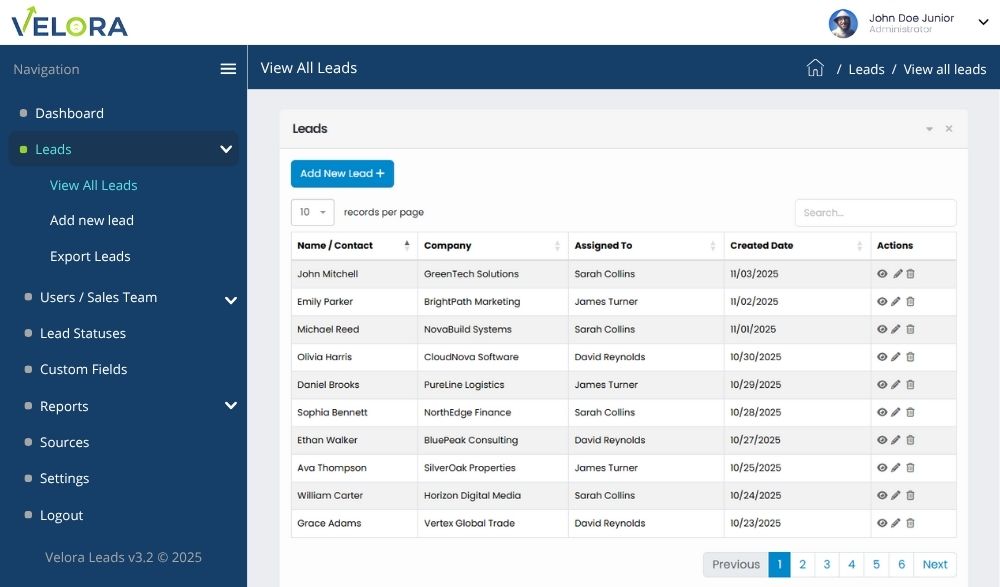Viewport: 1000px width, 587px height.
Task: View Olivia Harris lead details eye icon
Action: 882,357
